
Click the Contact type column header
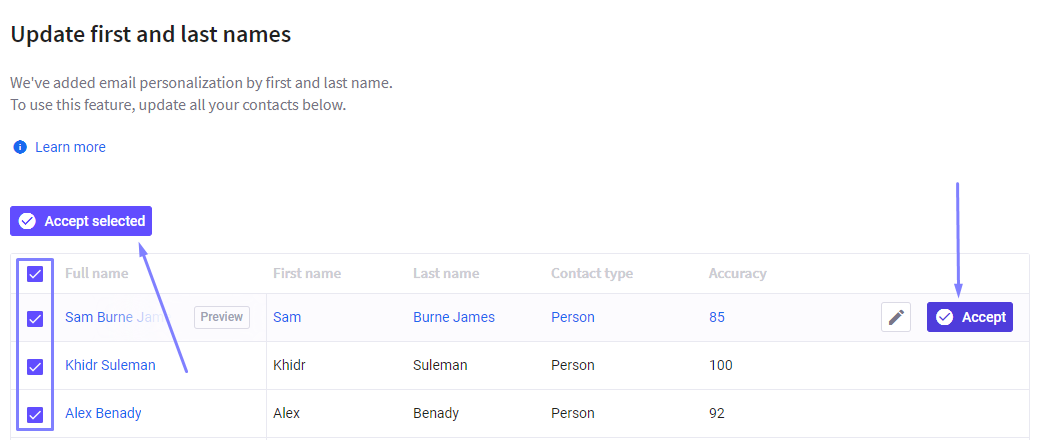592,274
